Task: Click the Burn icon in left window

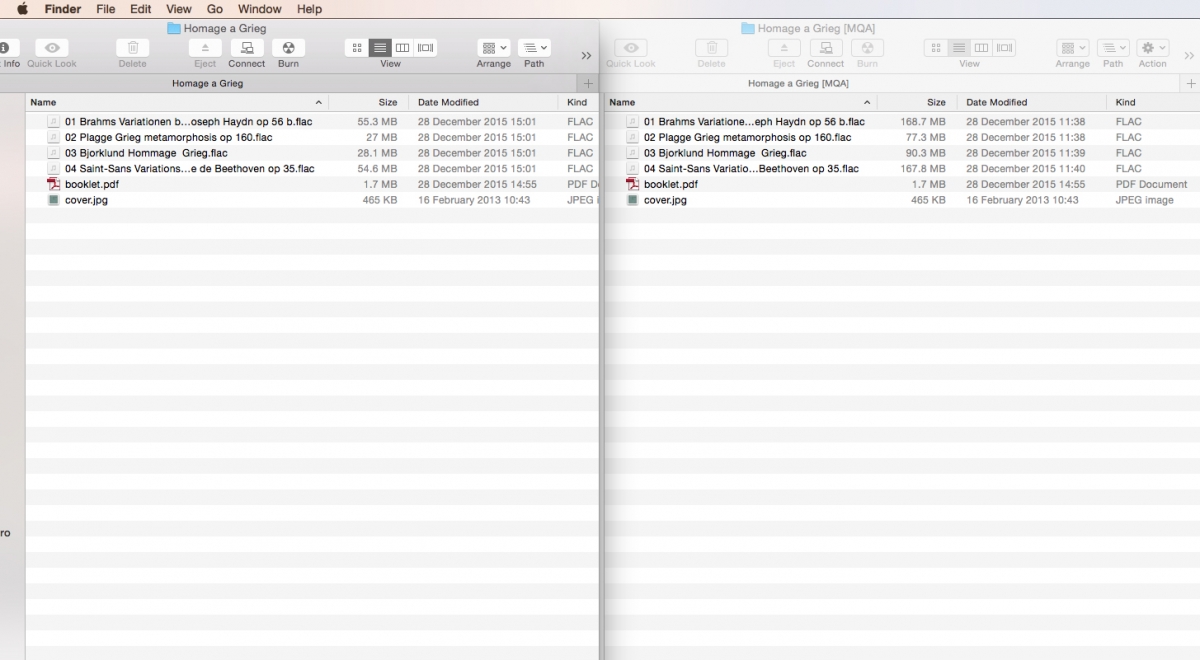Action: [288, 48]
